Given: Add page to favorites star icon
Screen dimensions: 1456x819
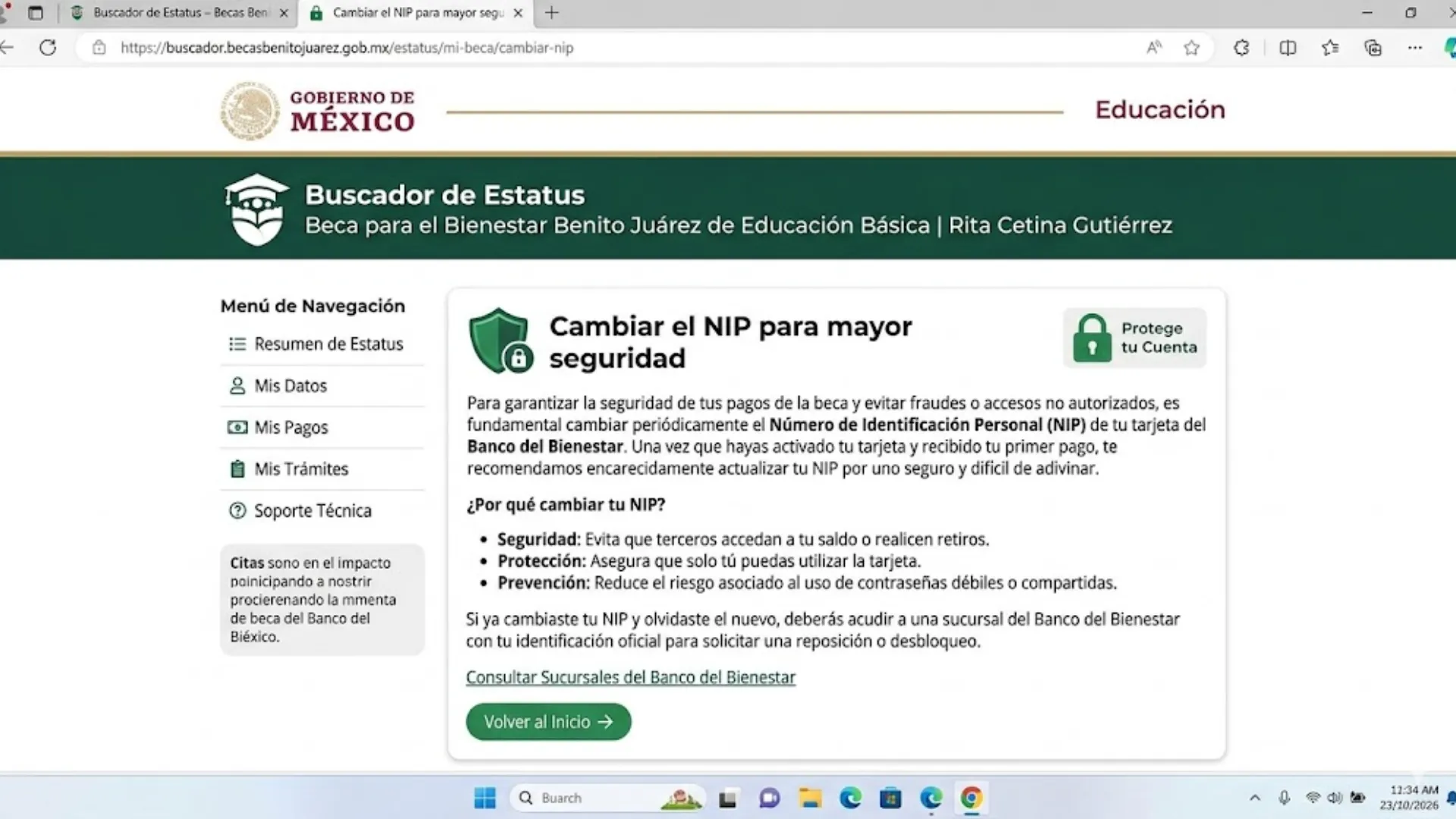Looking at the screenshot, I should [1192, 48].
